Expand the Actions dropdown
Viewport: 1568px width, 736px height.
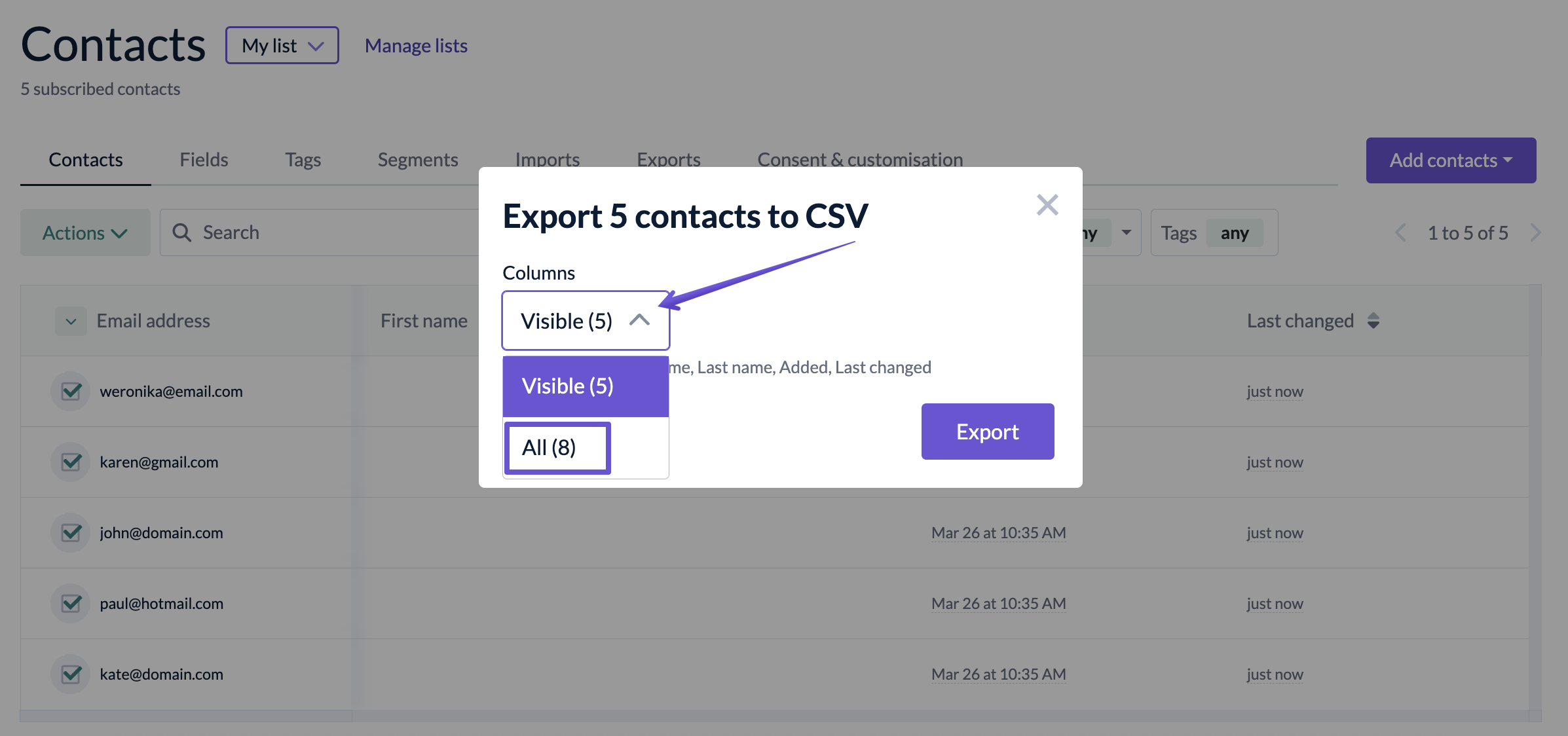pos(85,232)
